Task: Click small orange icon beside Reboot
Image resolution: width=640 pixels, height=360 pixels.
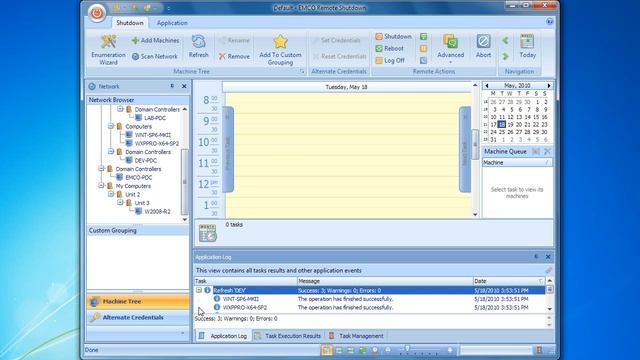Action: coord(423,48)
